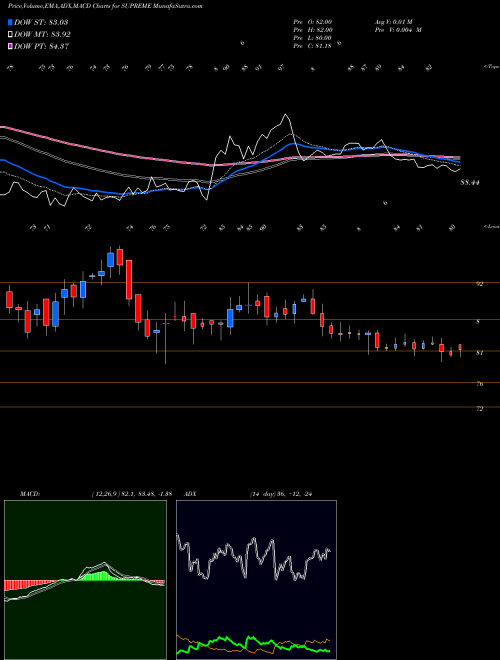Click the white DOW MT legend swatch
500x660 pixels.
tap(10, 35)
